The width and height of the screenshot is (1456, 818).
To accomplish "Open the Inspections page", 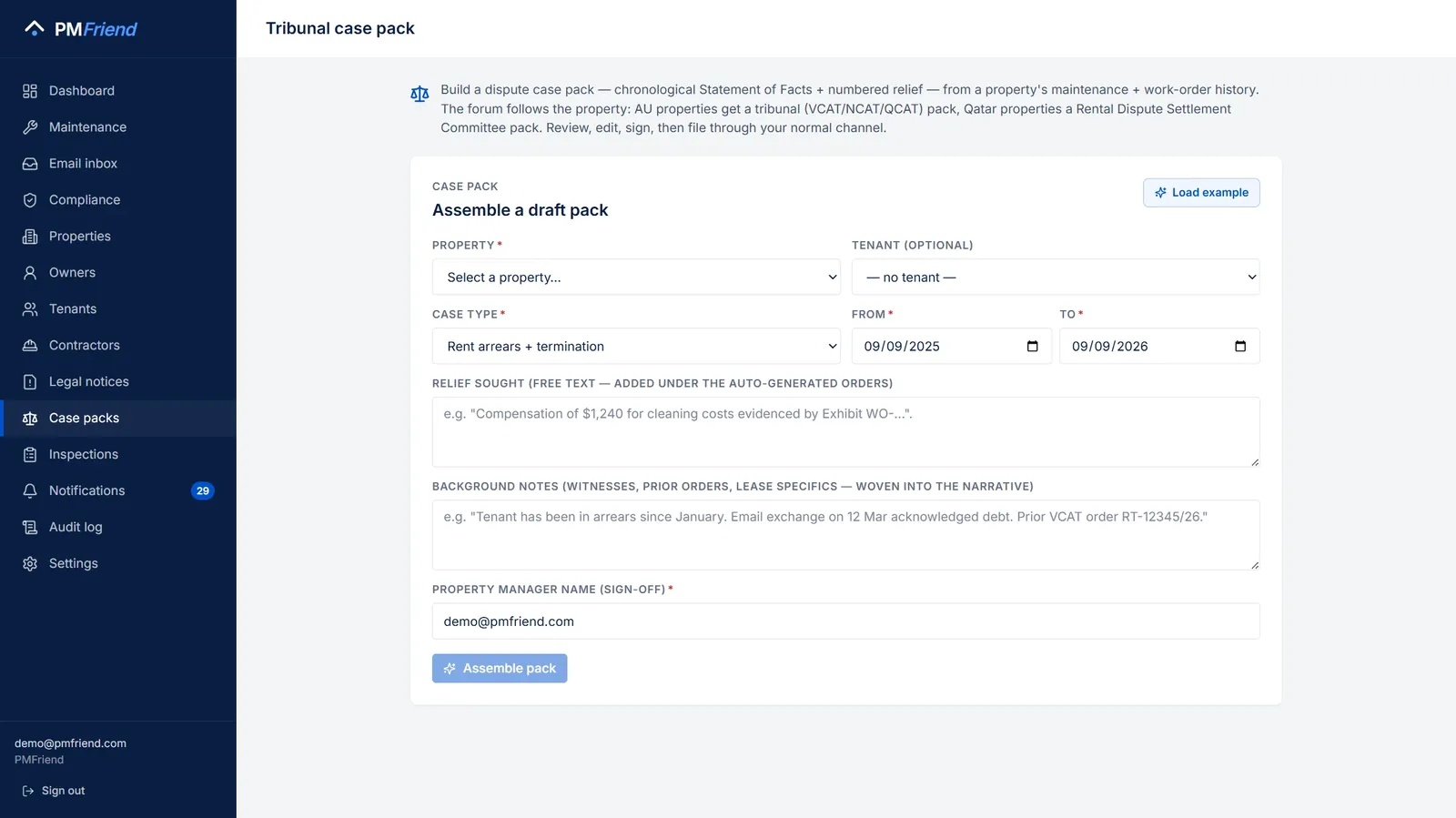I will 118,455.
